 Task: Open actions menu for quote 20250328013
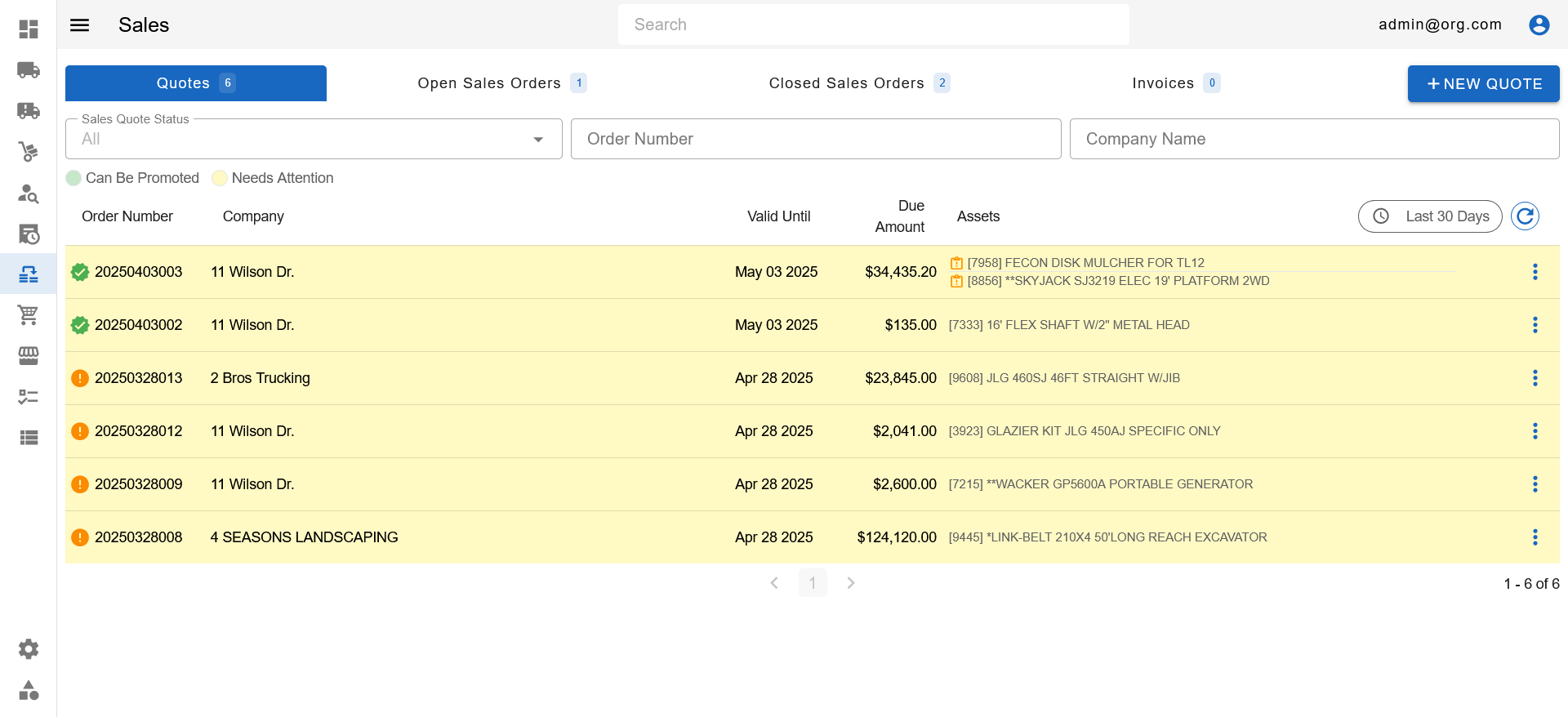1535,378
